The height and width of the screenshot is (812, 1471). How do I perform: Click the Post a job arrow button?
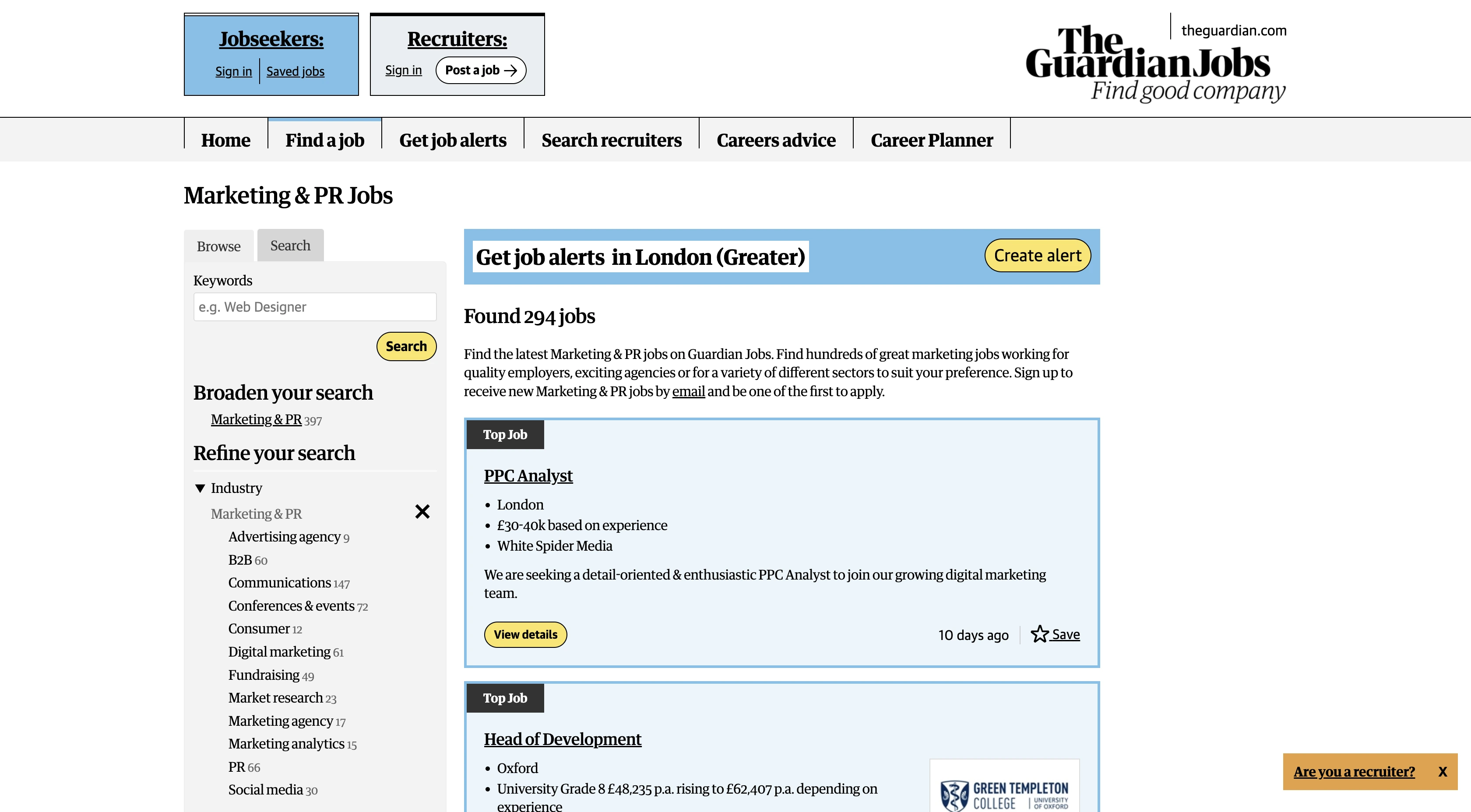(x=480, y=70)
